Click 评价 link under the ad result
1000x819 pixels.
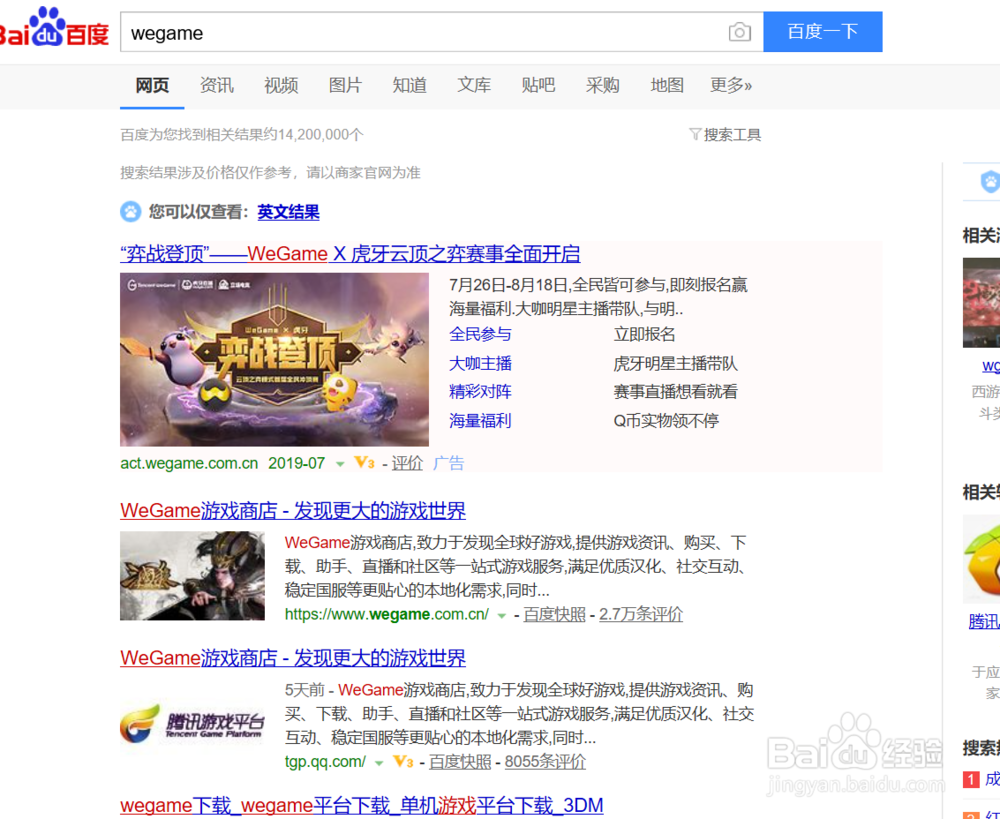[x=407, y=463]
